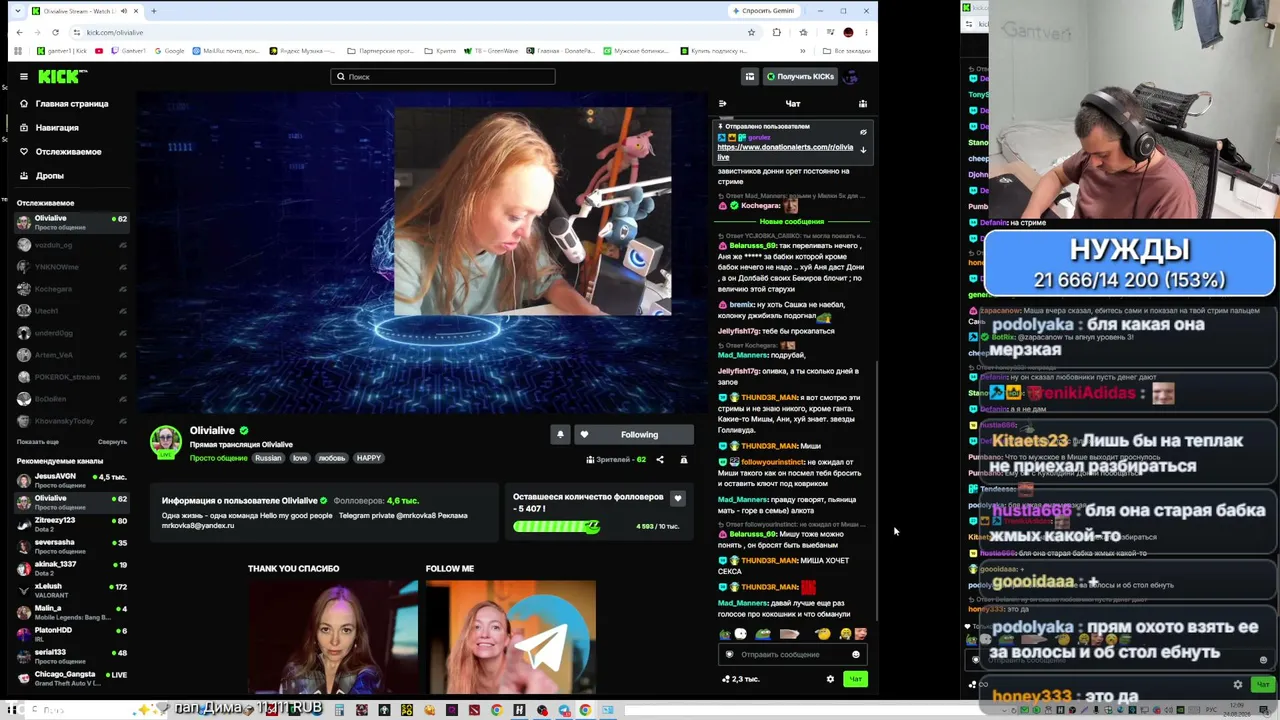Select the love tag
The height and width of the screenshot is (720, 1280).
tap(300, 458)
